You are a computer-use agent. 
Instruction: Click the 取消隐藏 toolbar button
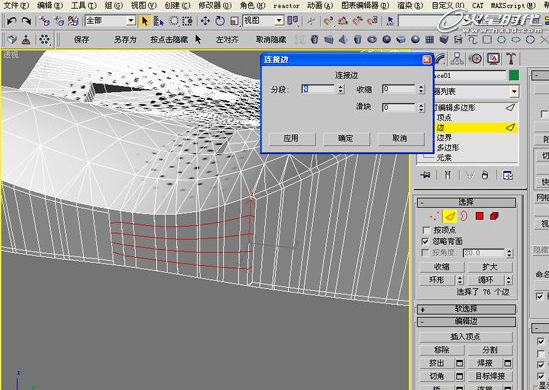click(271, 40)
